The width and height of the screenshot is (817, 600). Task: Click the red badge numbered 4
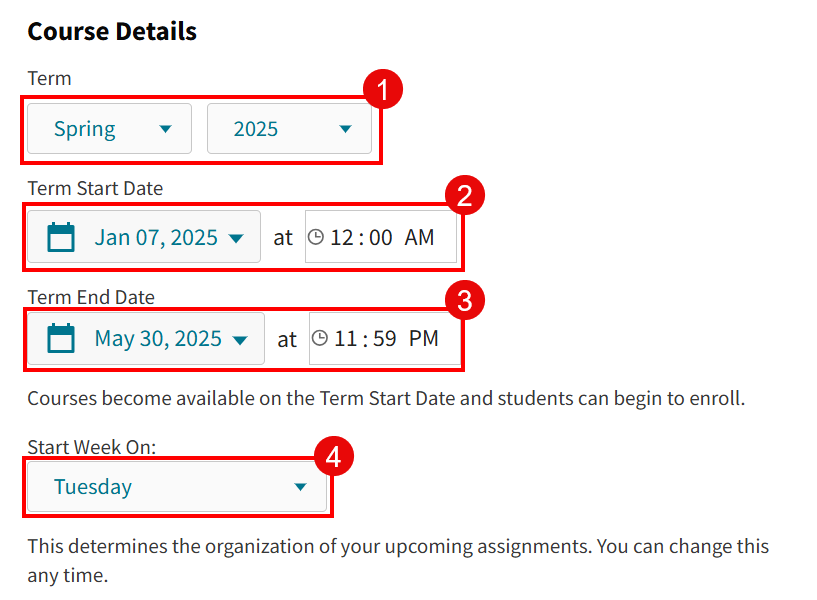[332, 455]
